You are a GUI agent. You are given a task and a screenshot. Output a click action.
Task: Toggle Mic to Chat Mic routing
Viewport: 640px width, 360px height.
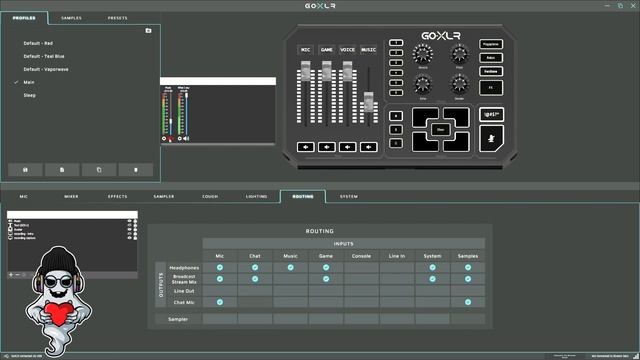pos(220,302)
